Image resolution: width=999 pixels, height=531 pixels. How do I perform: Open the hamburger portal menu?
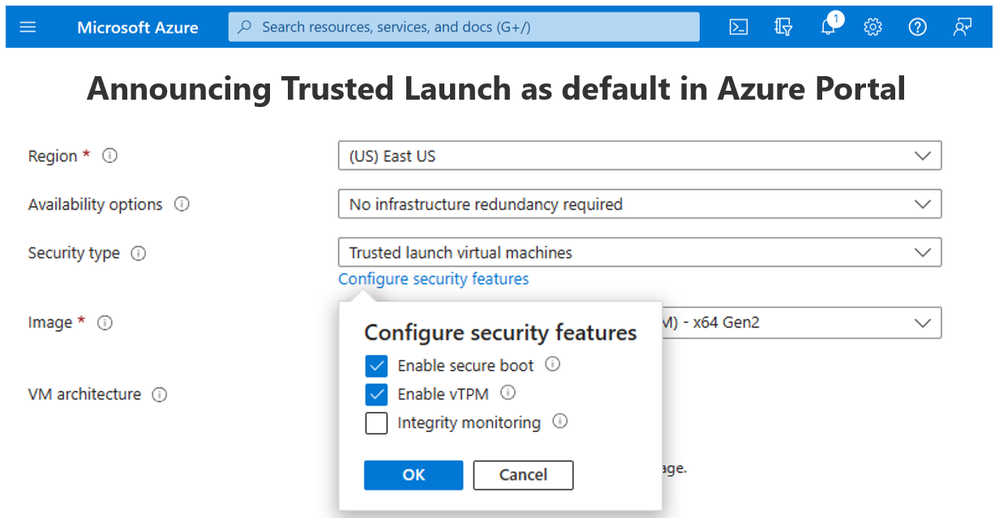click(x=28, y=27)
